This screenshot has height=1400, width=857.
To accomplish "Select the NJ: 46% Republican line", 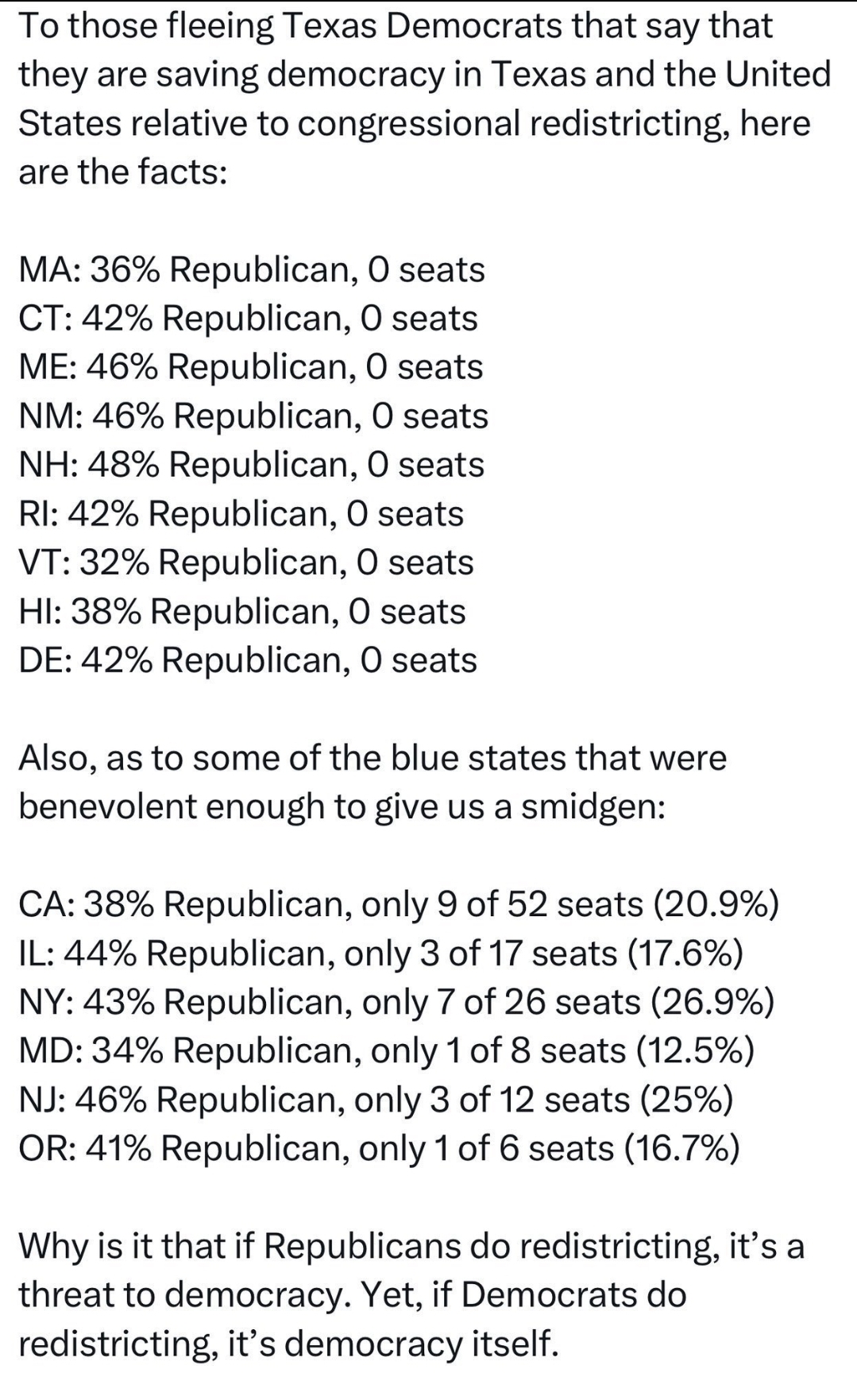I will (376, 1100).
